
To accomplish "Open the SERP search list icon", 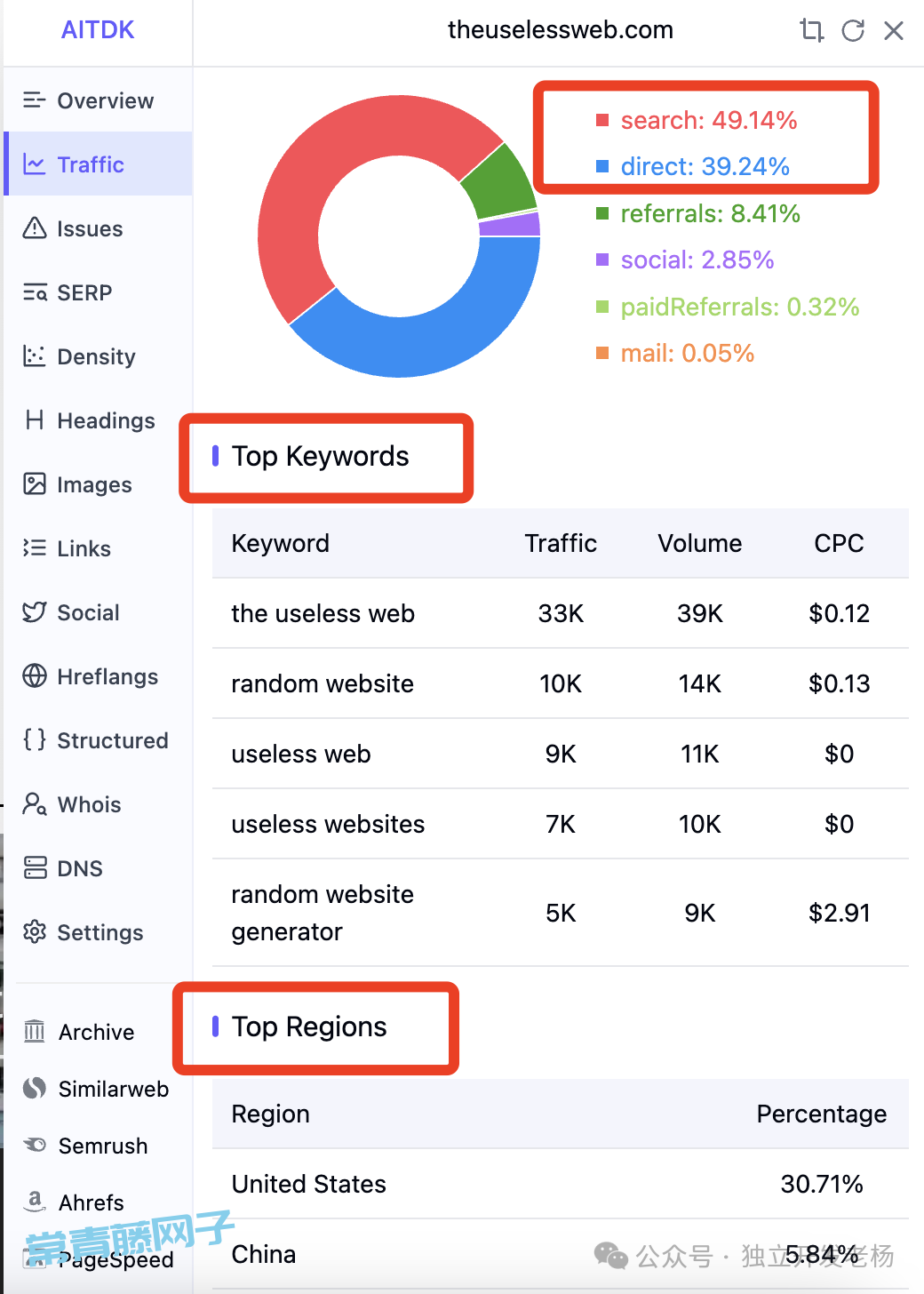I will tap(35, 292).
